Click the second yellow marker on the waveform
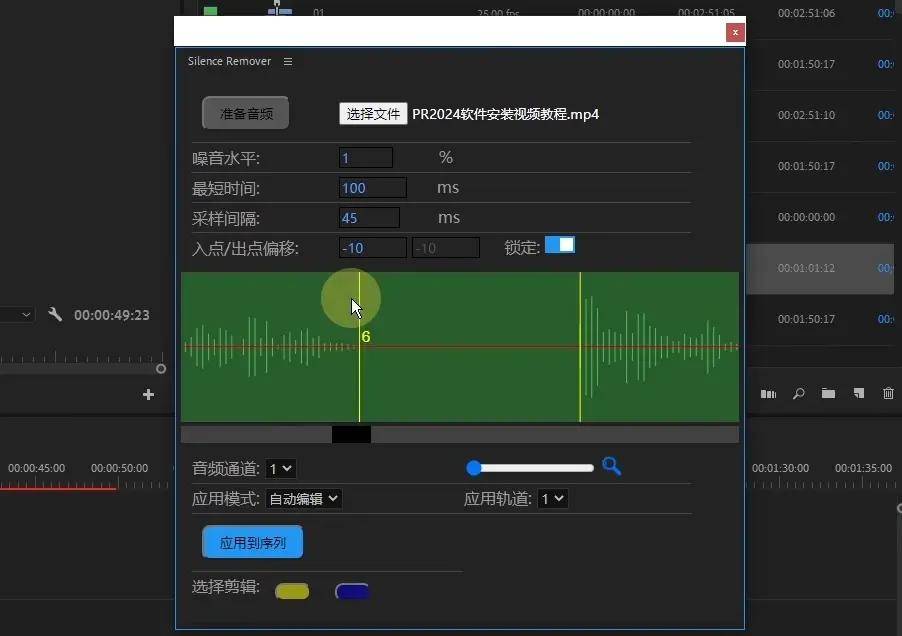Viewport: 902px width, 636px height. 580,347
